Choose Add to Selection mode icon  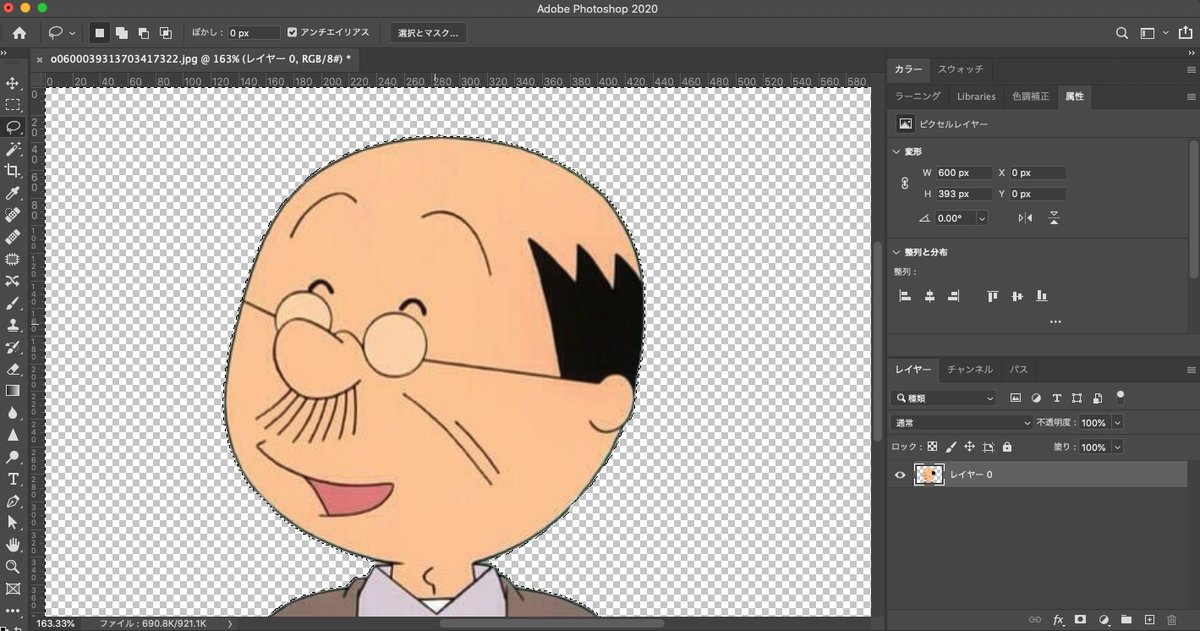pos(121,33)
